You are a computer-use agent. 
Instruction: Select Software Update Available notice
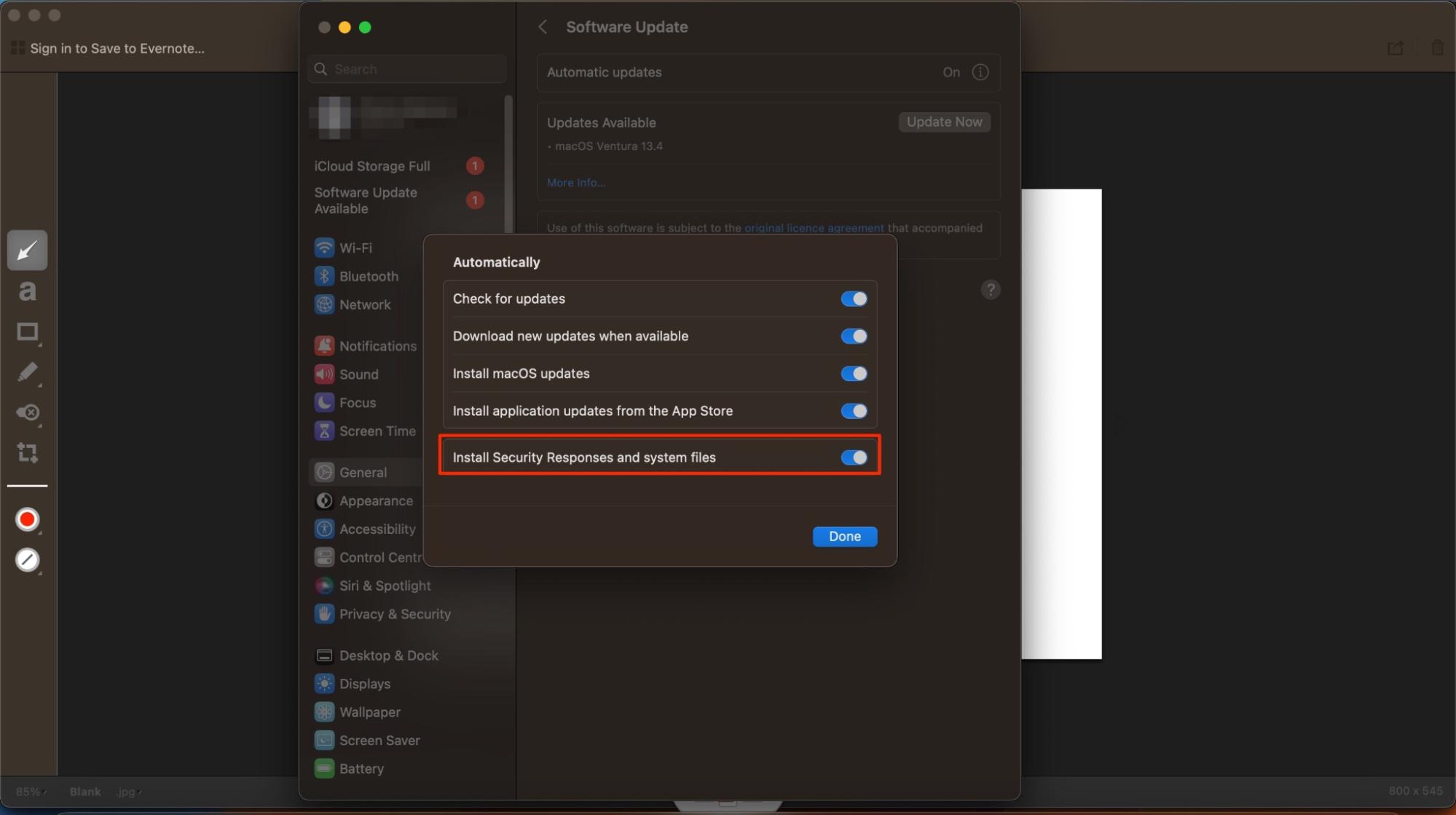(398, 200)
